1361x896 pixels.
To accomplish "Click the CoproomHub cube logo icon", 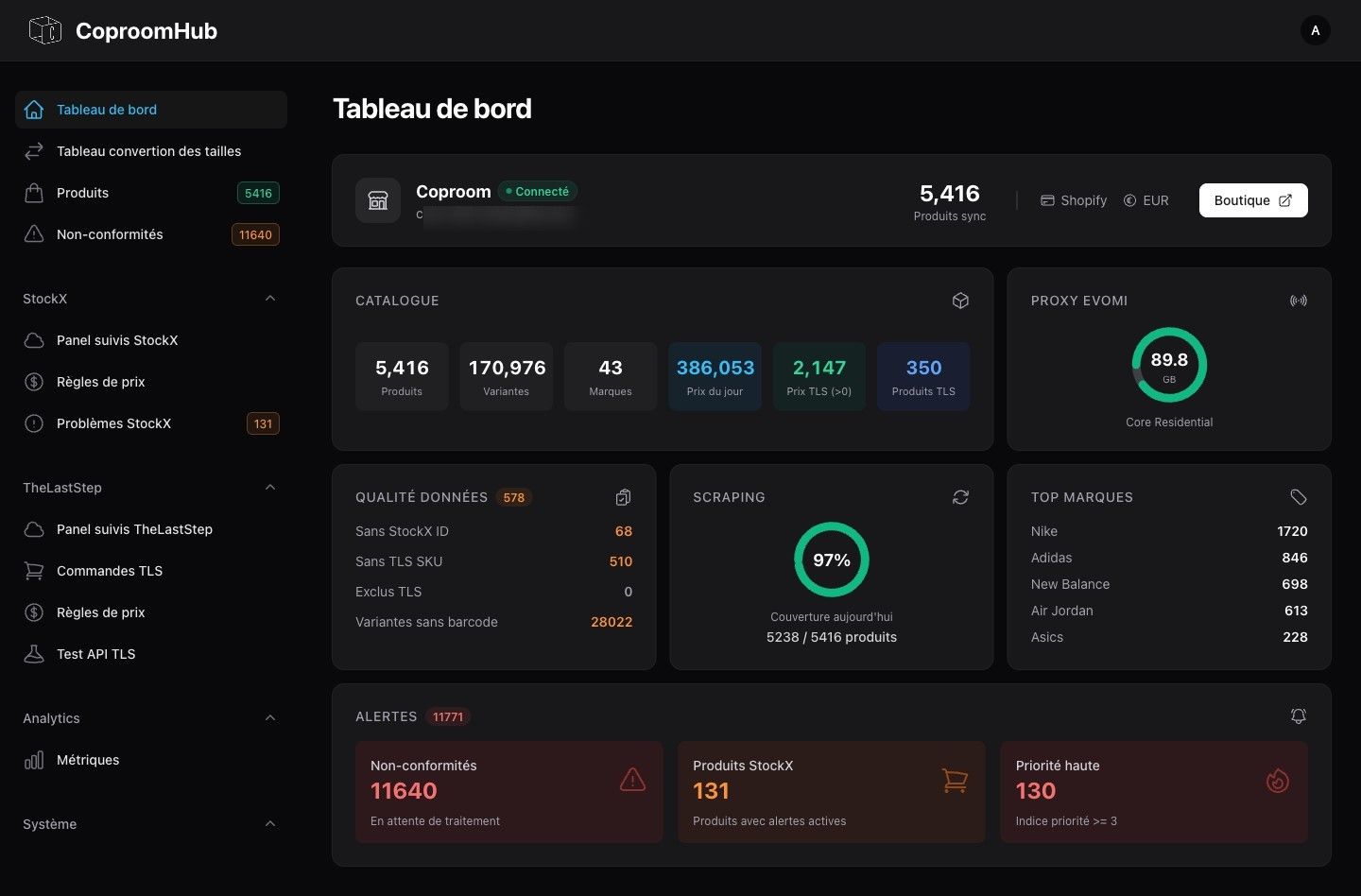I will 44,31.
